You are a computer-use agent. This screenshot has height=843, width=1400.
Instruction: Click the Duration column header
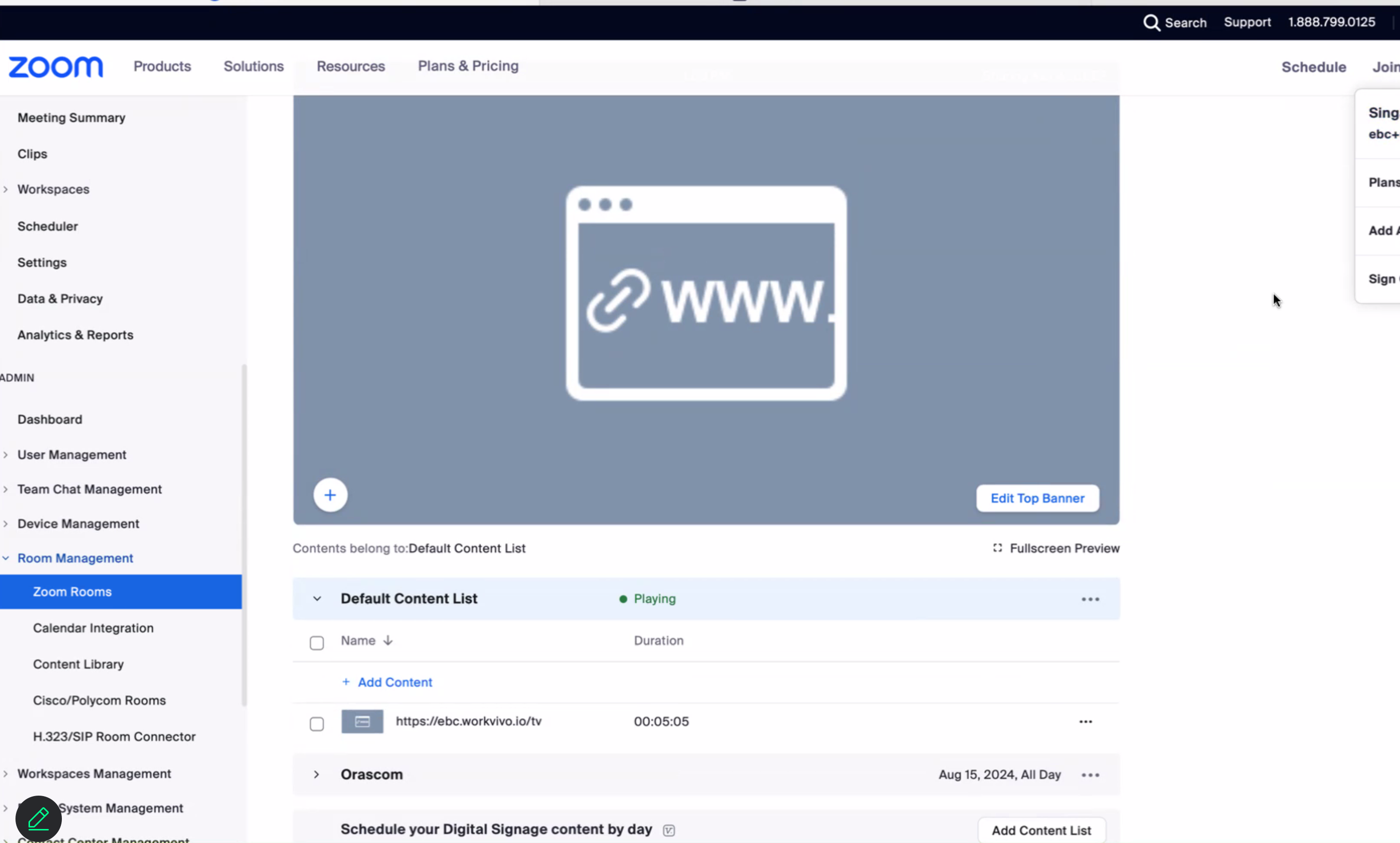point(658,641)
